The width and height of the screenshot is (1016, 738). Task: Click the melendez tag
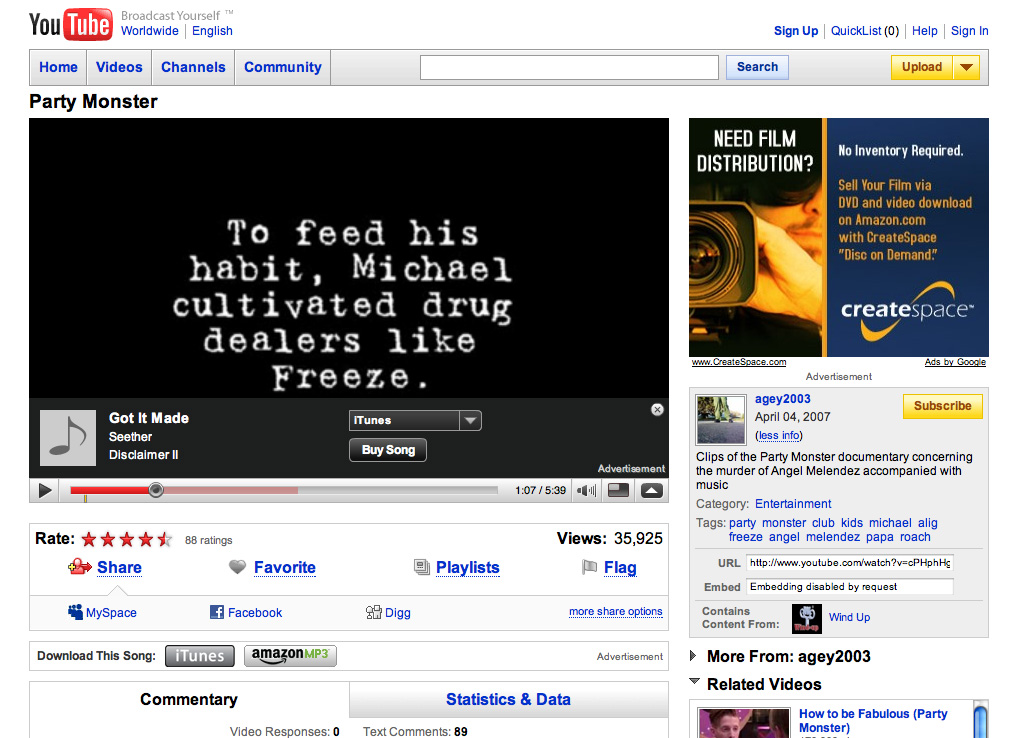pos(833,536)
